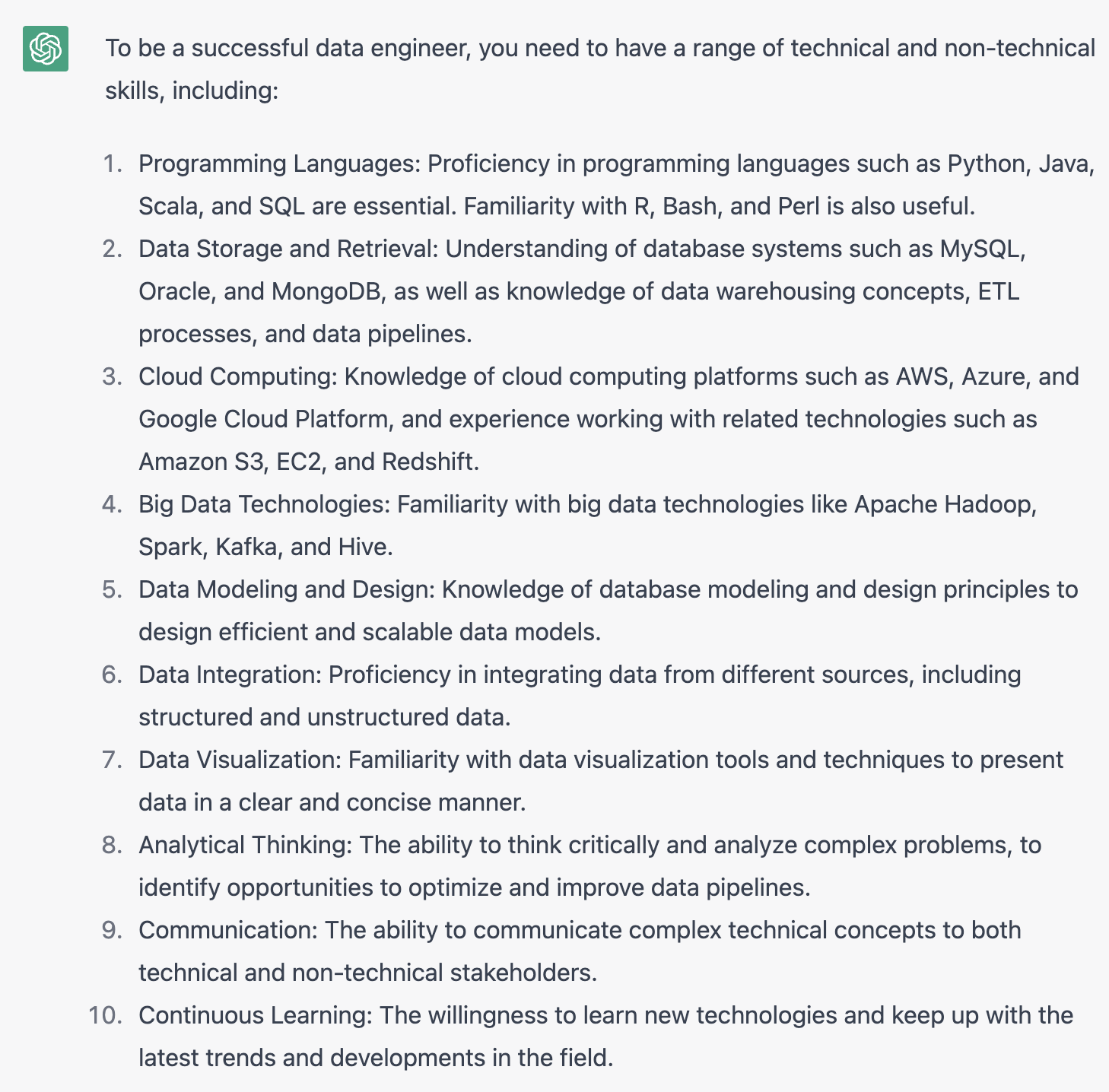Click 'Google Cloud Platform' text in item three

[263, 419]
